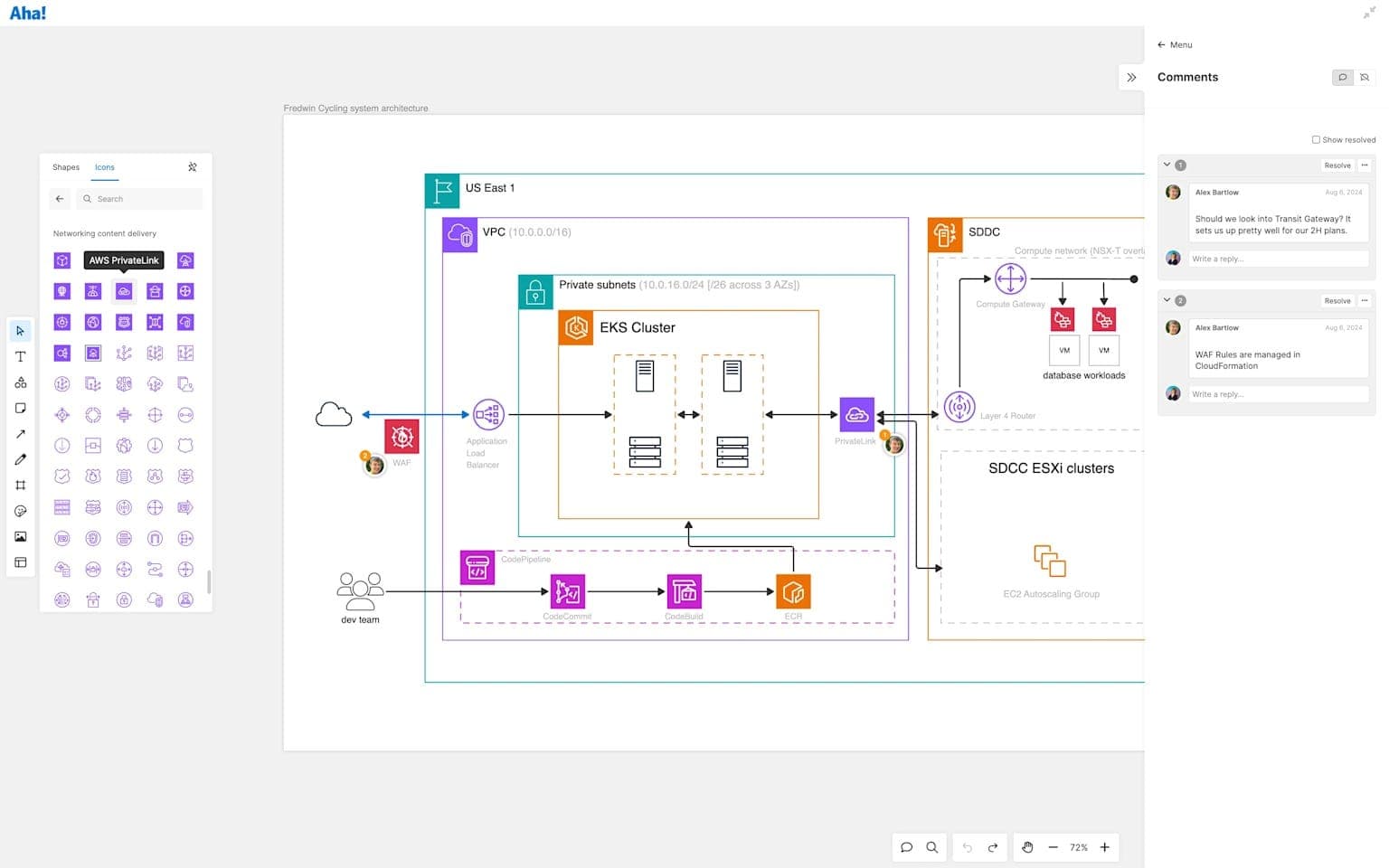
Task: Check the Show resolved checkbox
Action: 1316,140
